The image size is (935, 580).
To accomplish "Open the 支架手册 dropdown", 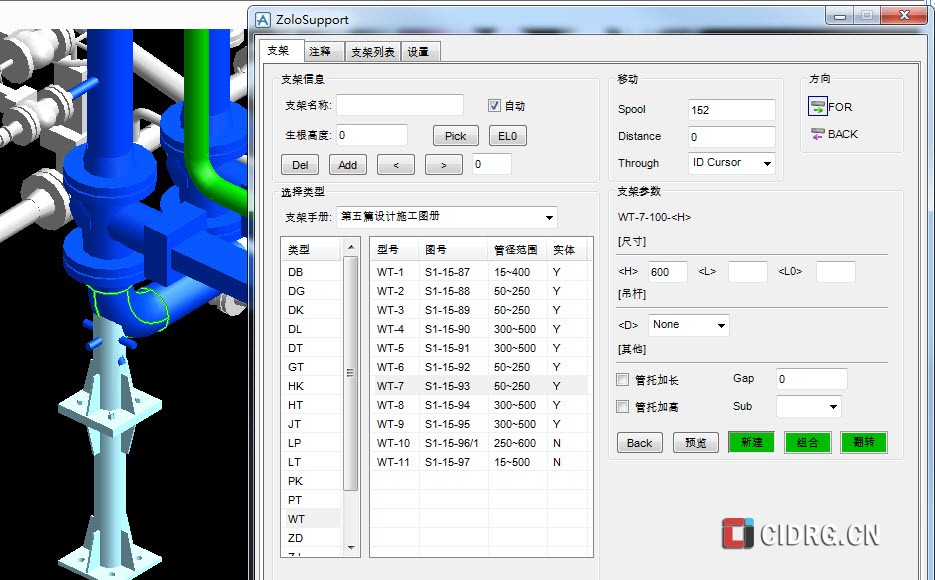I will click(x=549, y=218).
